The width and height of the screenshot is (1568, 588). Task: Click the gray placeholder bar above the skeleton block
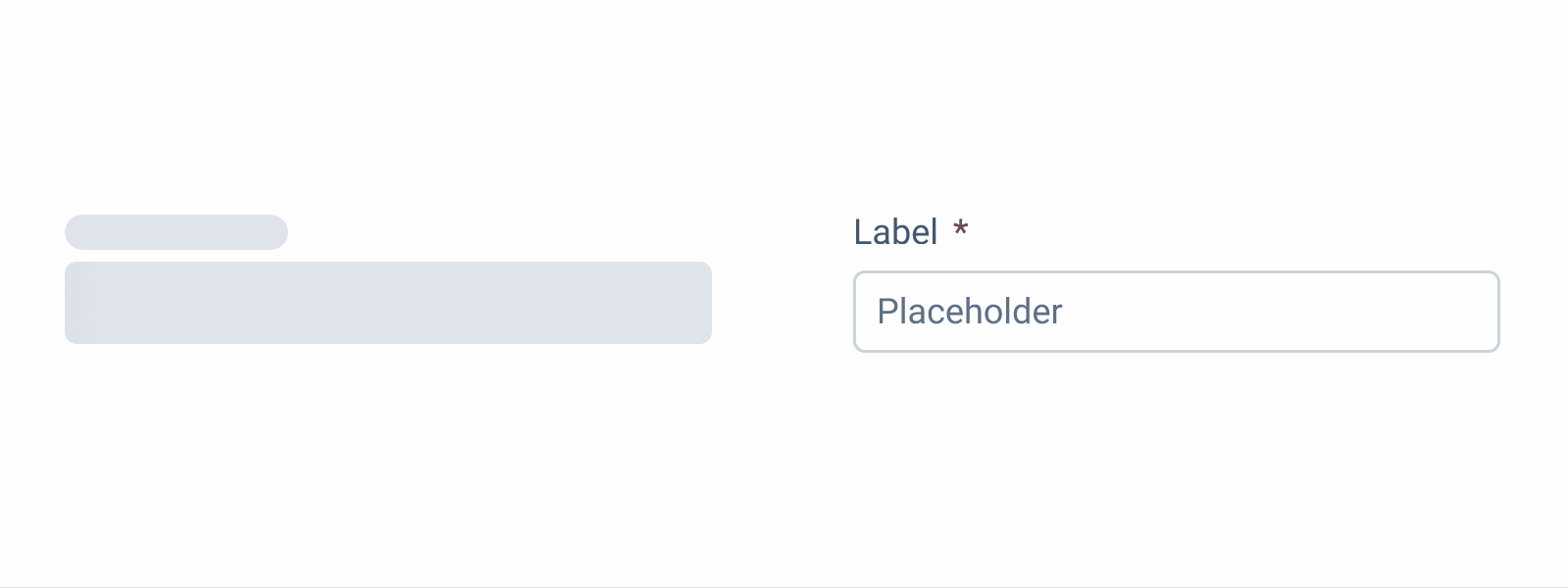pyautogui.click(x=177, y=232)
